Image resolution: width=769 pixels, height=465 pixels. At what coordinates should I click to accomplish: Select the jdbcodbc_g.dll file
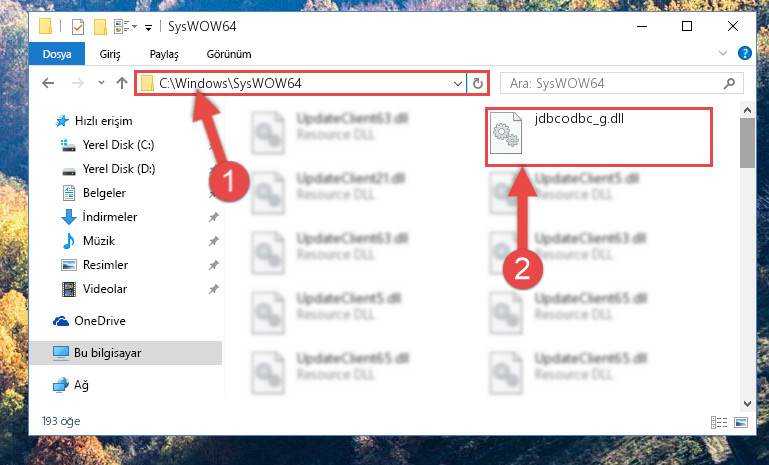598,136
